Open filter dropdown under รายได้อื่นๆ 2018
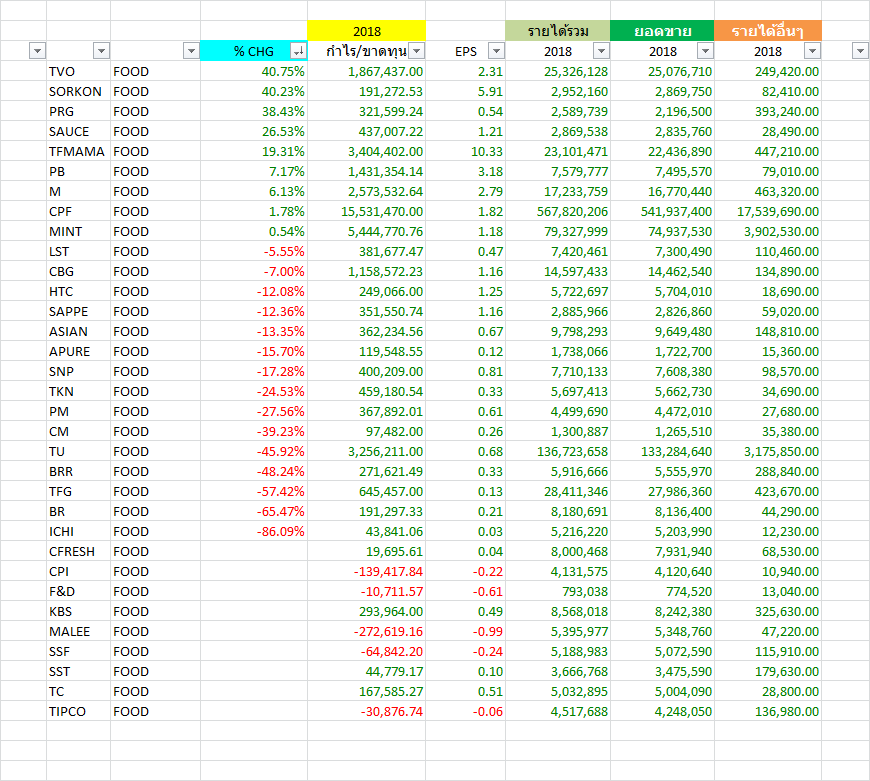 coord(812,51)
